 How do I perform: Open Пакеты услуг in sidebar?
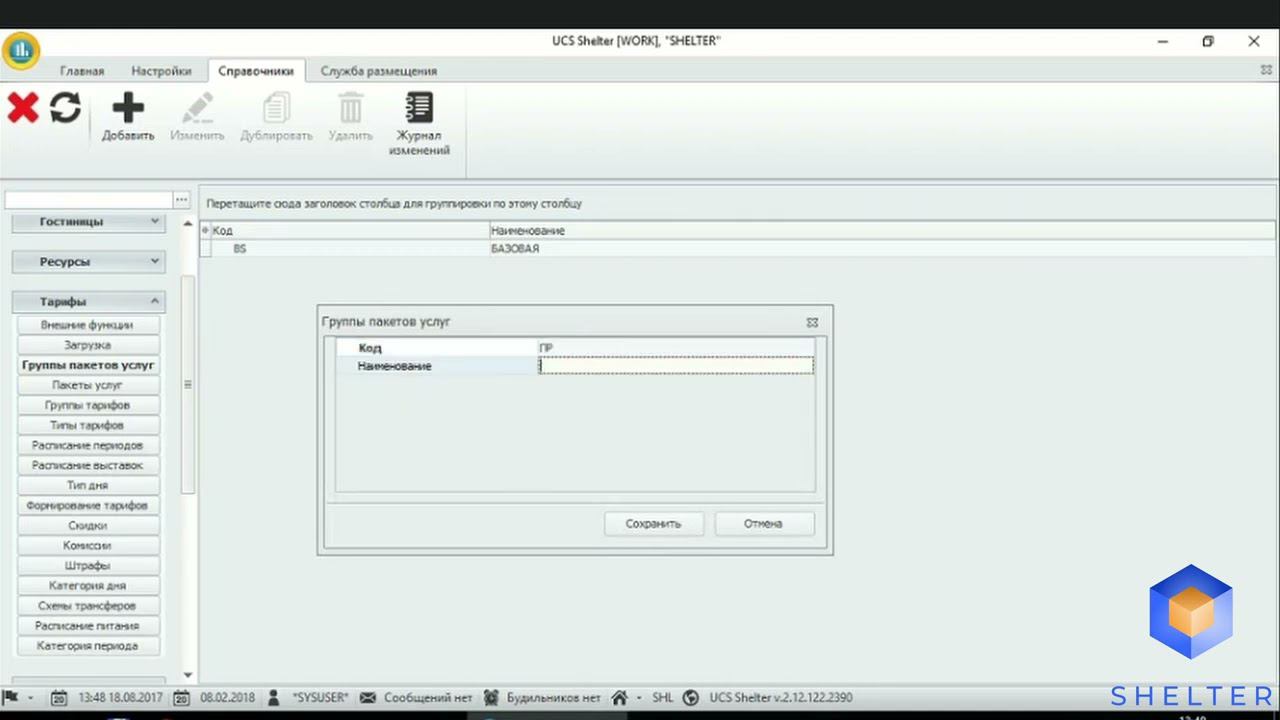tap(87, 385)
